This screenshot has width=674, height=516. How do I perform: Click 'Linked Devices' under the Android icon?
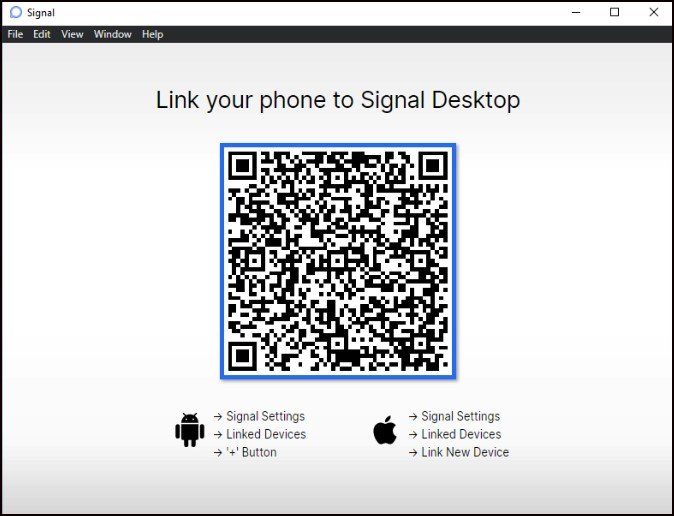(x=265, y=434)
